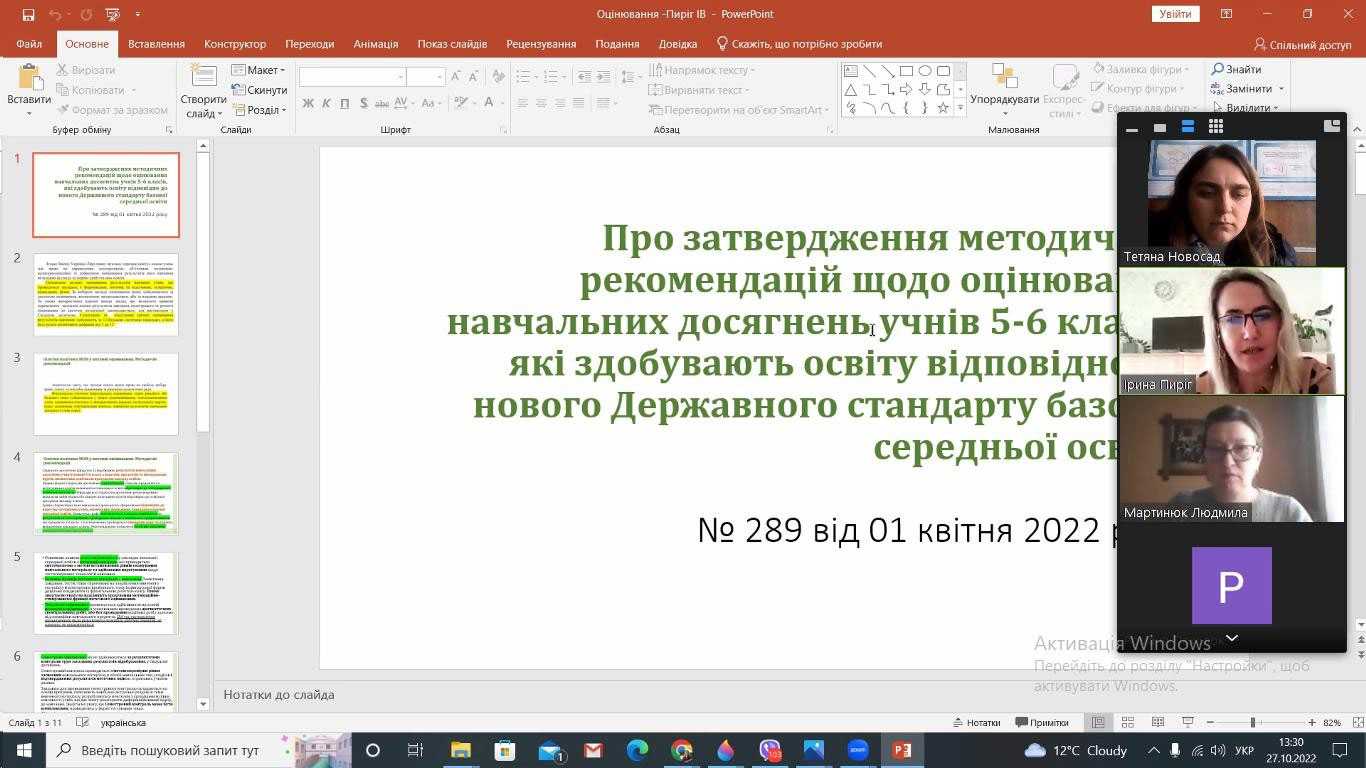Screen dimensions: 1366x768
Task: Toggle Normal view button in status bar
Action: (x=1097, y=722)
